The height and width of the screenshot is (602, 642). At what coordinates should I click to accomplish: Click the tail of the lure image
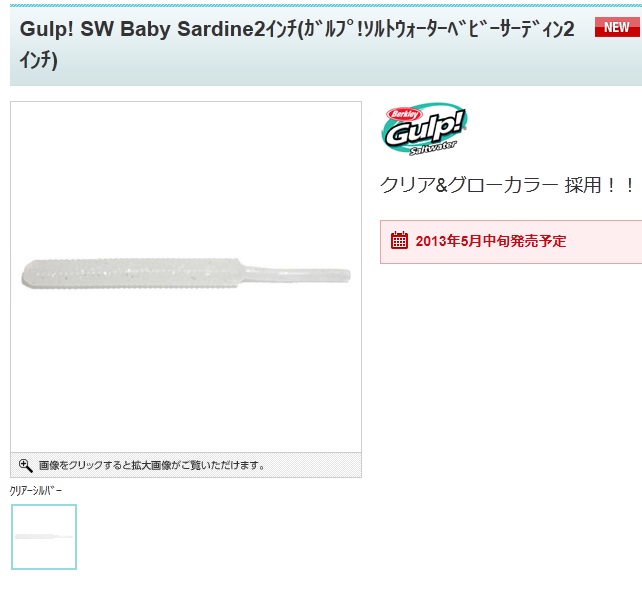297,274
